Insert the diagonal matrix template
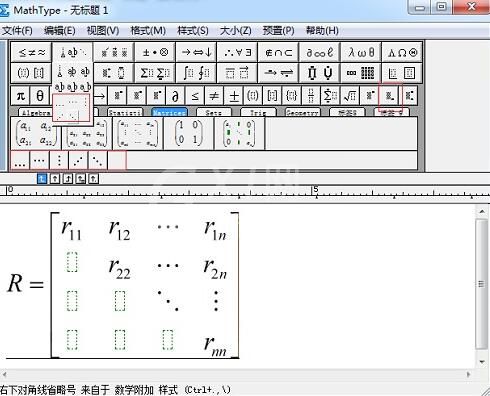The image size is (490, 396). point(239,133)
